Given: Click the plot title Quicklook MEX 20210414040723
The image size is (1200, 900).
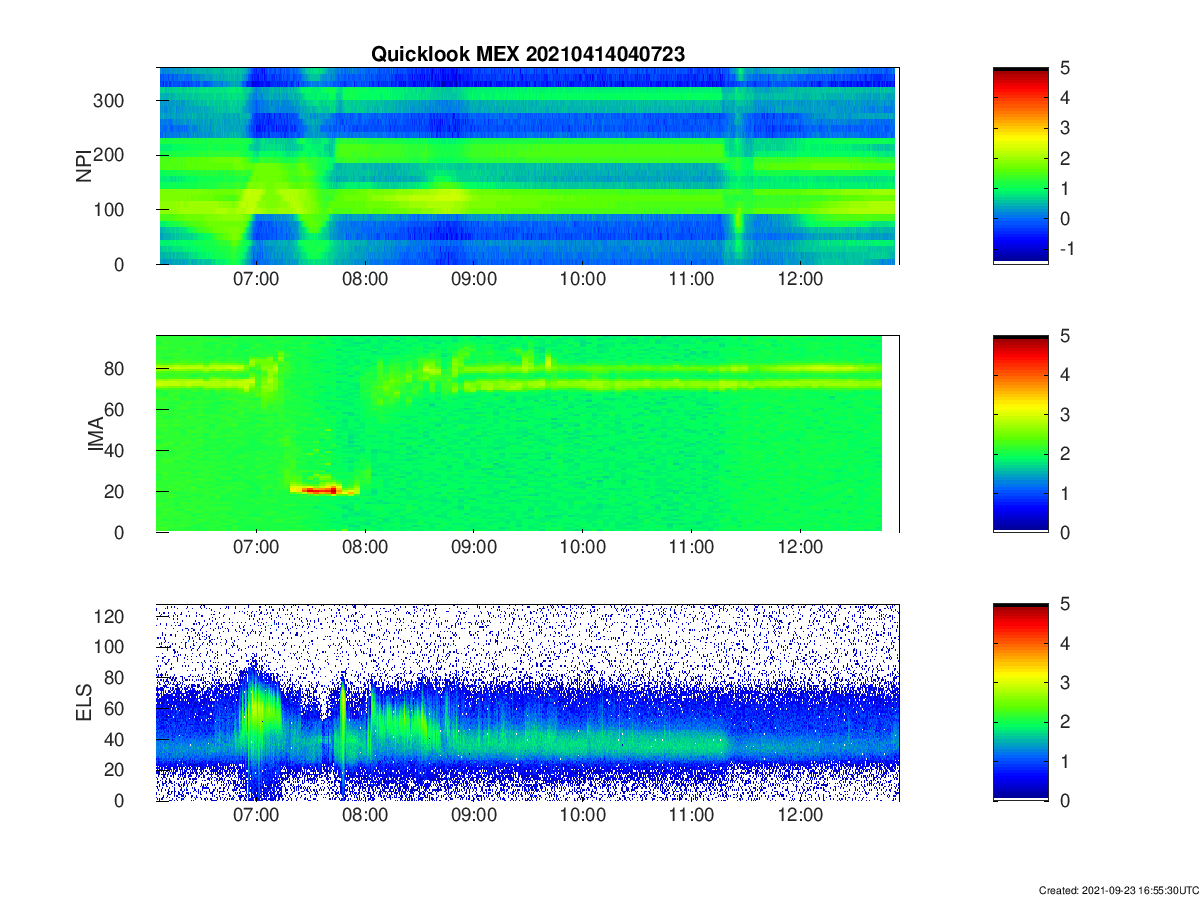Looking at the screenshot, I should [x=528, y=55].
